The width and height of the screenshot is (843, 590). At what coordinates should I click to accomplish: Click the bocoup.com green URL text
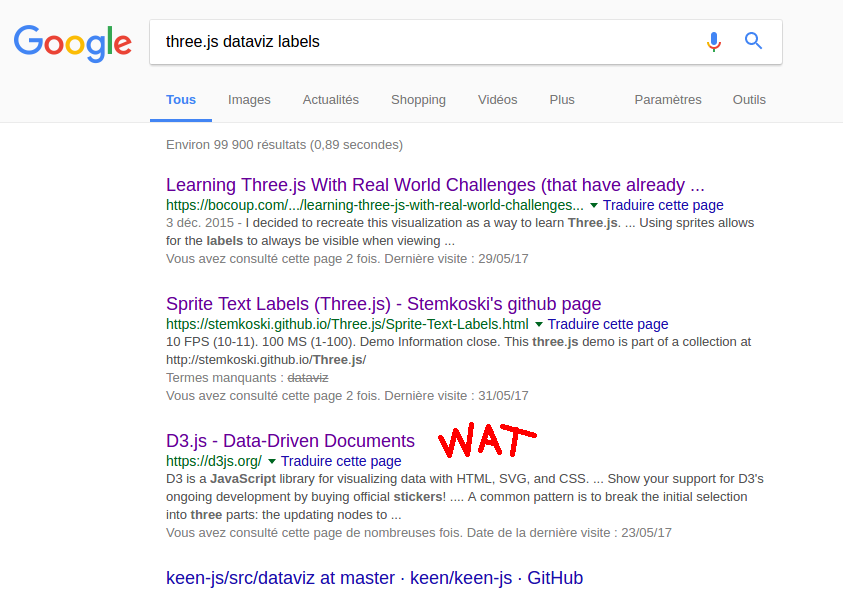pos(374,205)
